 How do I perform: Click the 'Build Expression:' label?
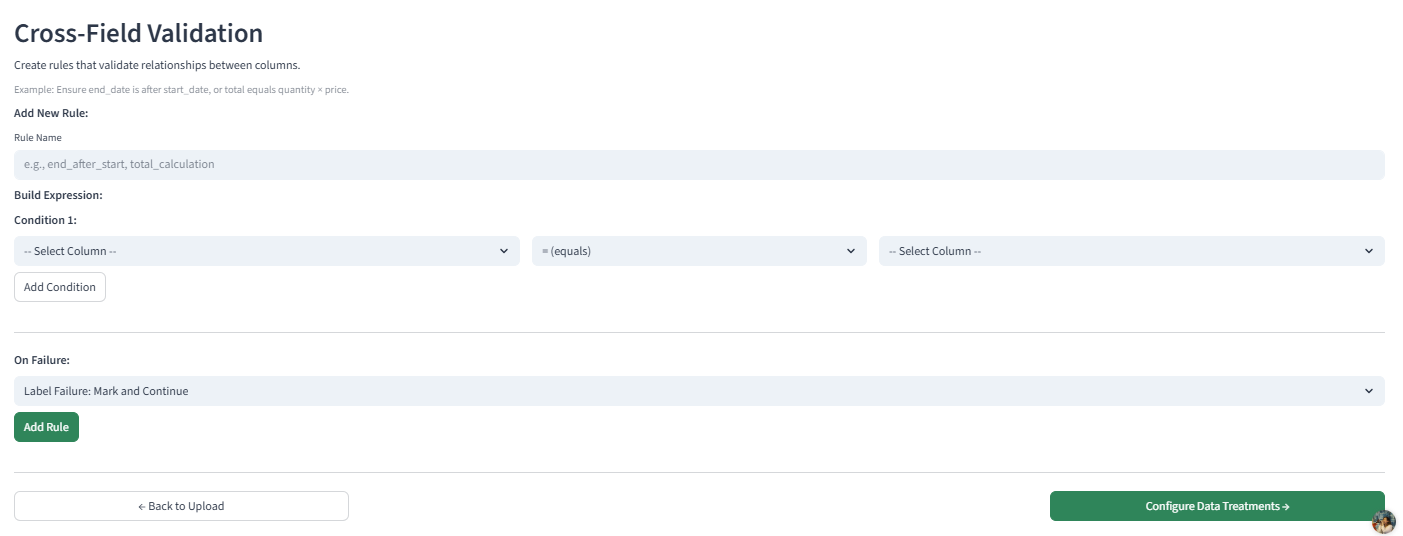pos(58,196)
